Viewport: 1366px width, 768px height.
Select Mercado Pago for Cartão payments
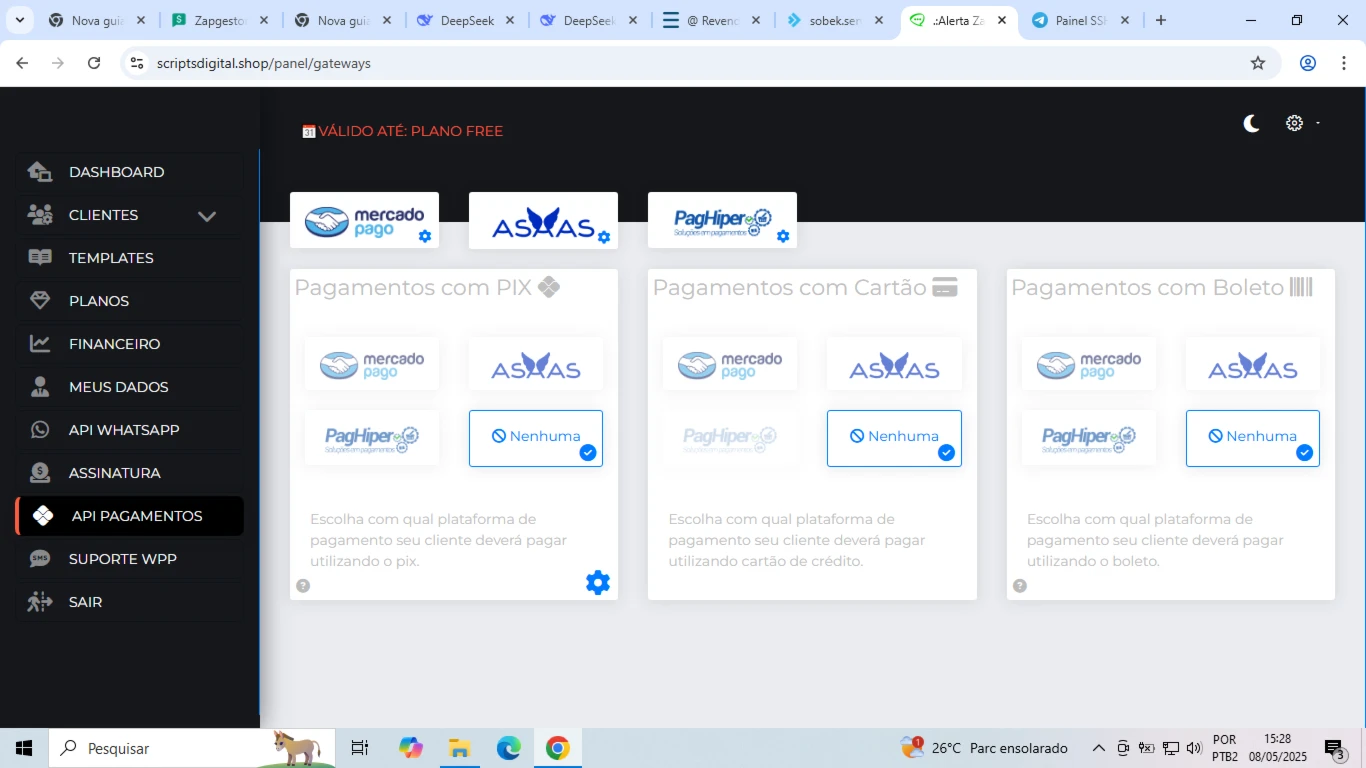point(730,364)
